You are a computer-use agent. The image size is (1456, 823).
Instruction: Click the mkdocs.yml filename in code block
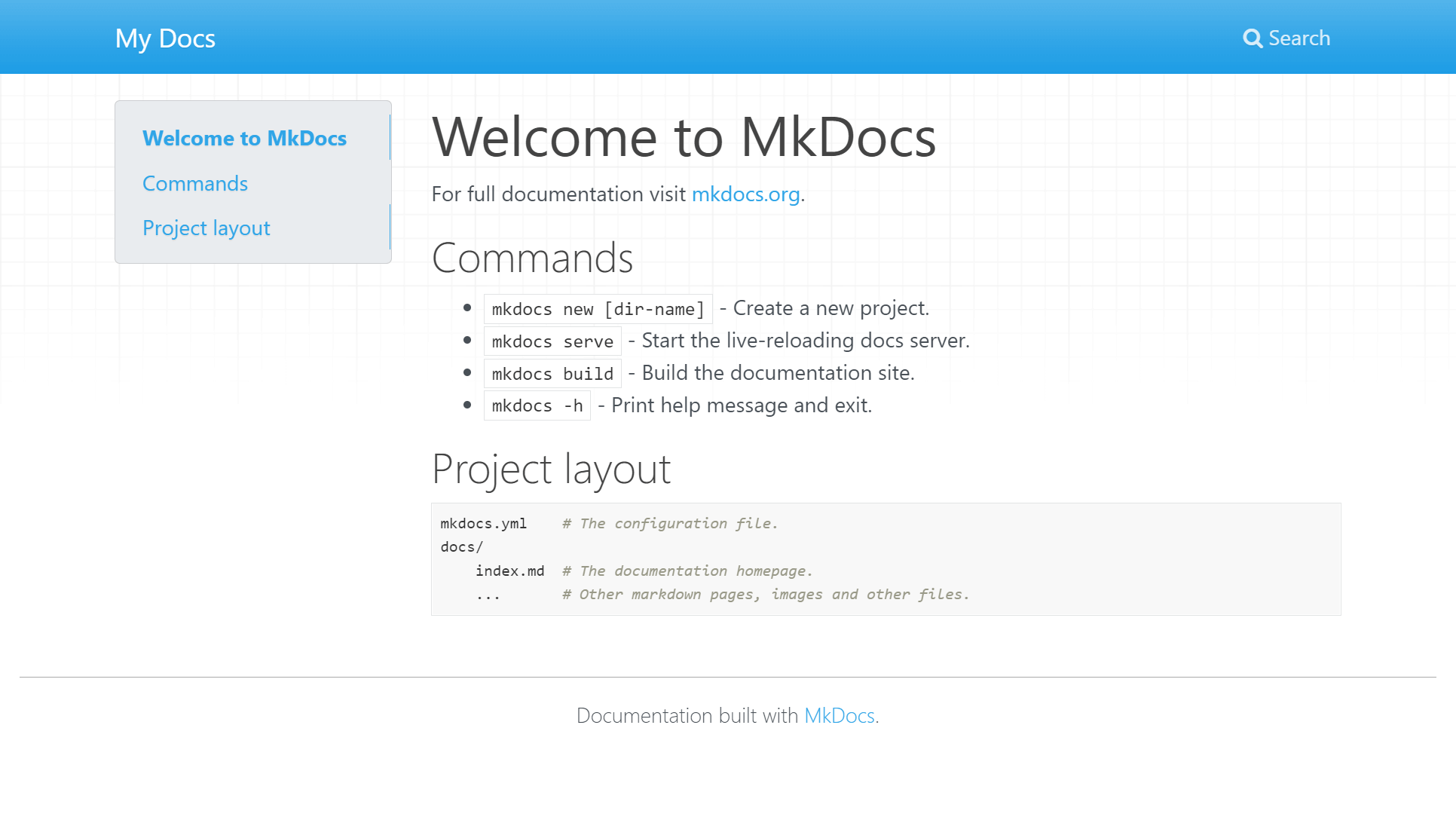tap(483, 523)
